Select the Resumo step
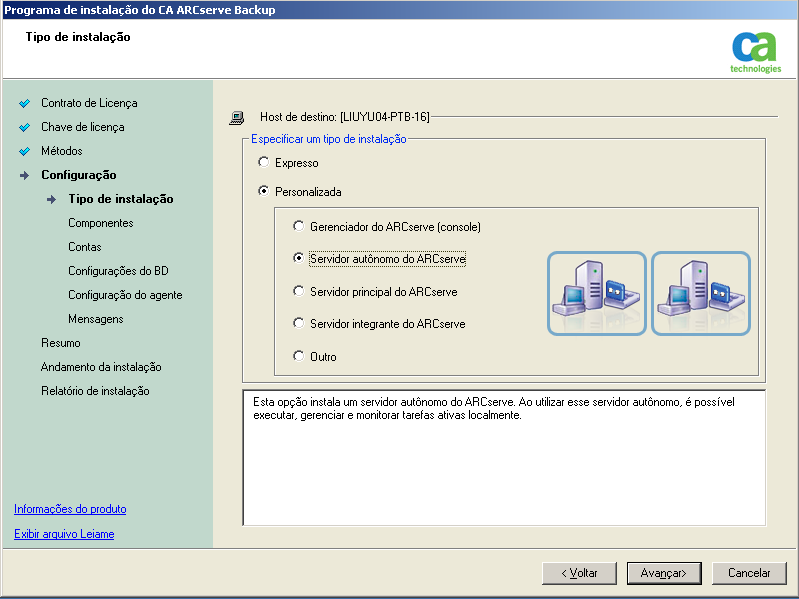 tap(61, 343)
